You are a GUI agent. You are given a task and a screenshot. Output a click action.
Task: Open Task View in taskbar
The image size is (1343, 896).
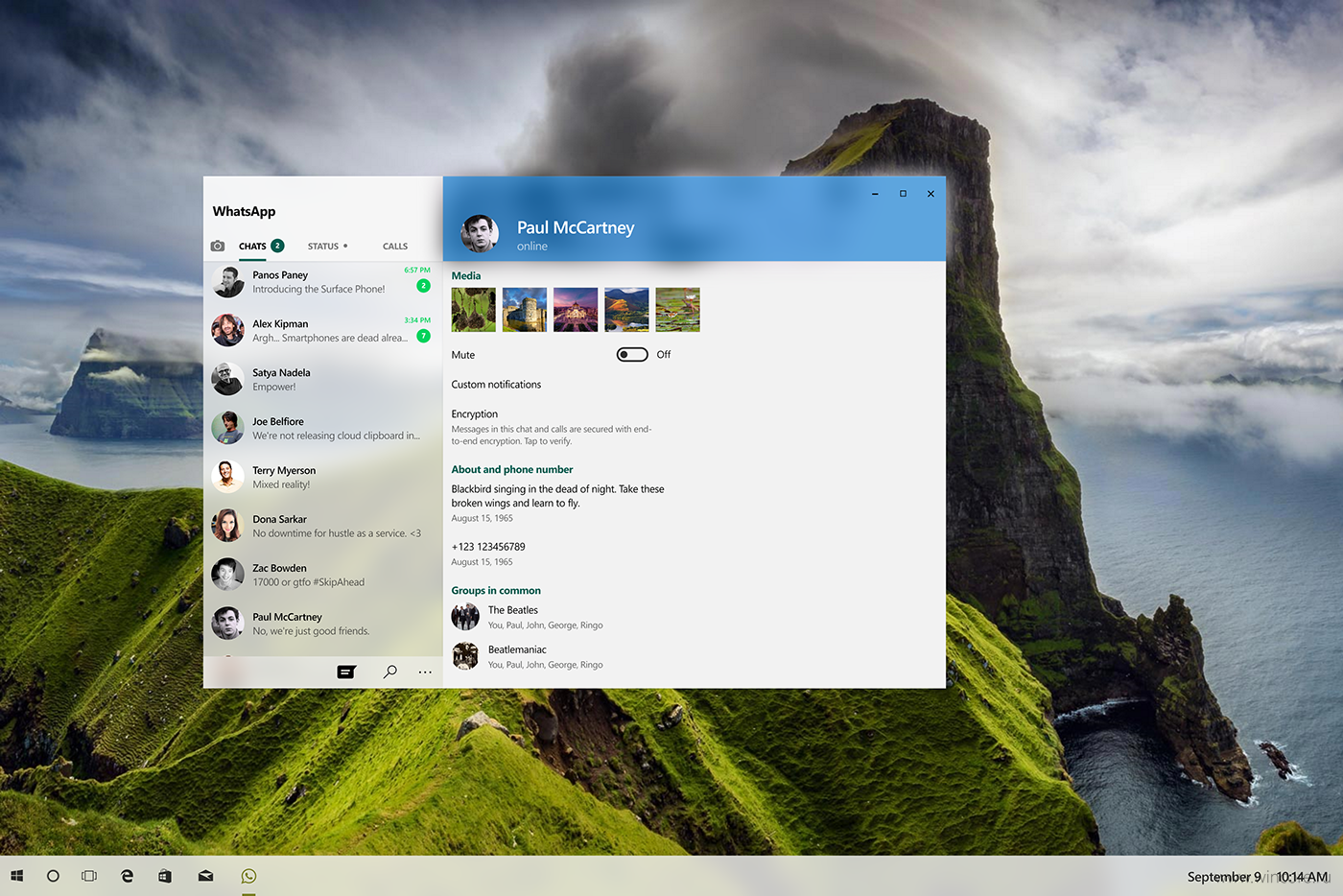coord(89,876)
